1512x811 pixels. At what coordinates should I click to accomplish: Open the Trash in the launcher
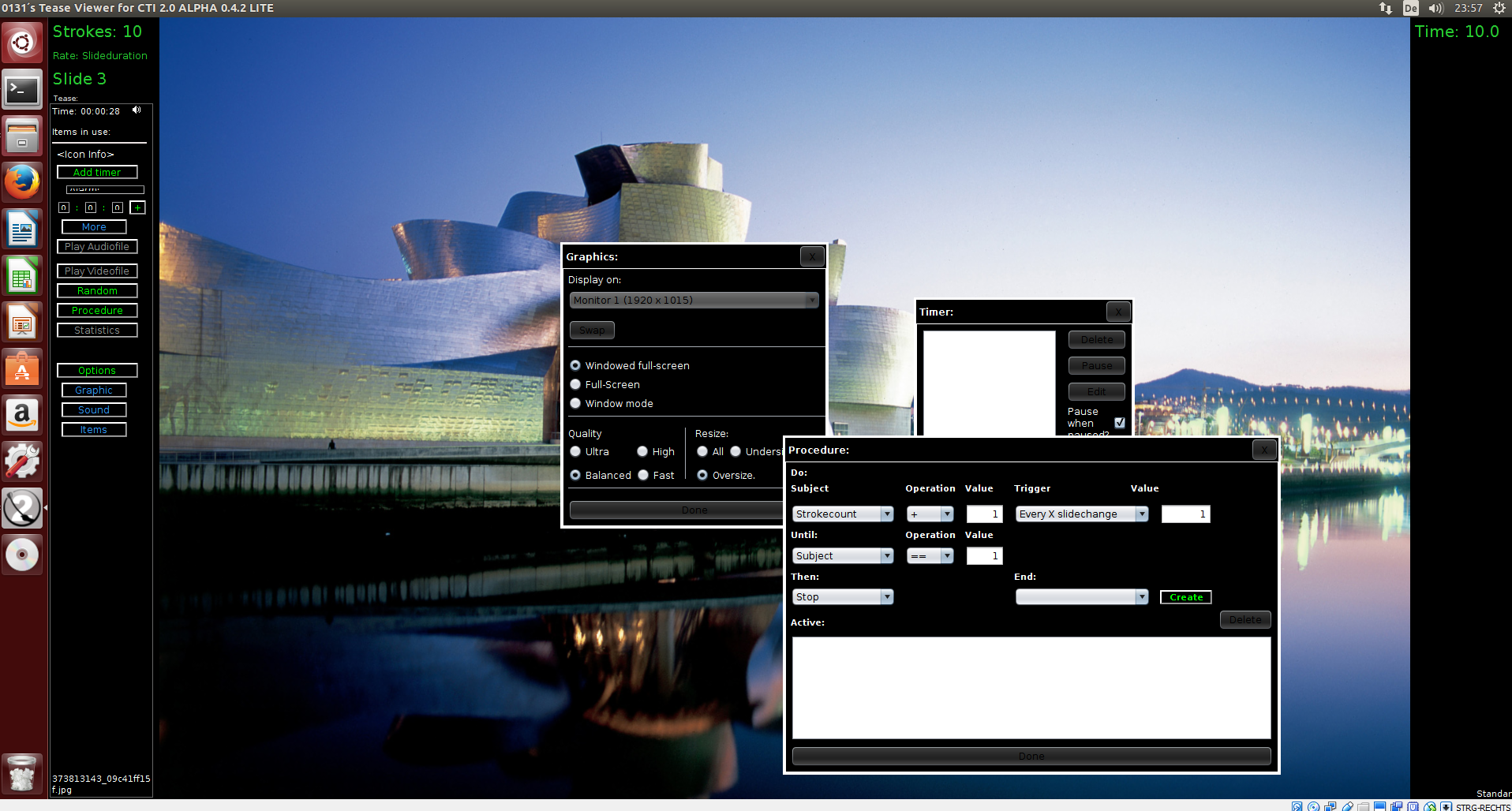point(22,773)
